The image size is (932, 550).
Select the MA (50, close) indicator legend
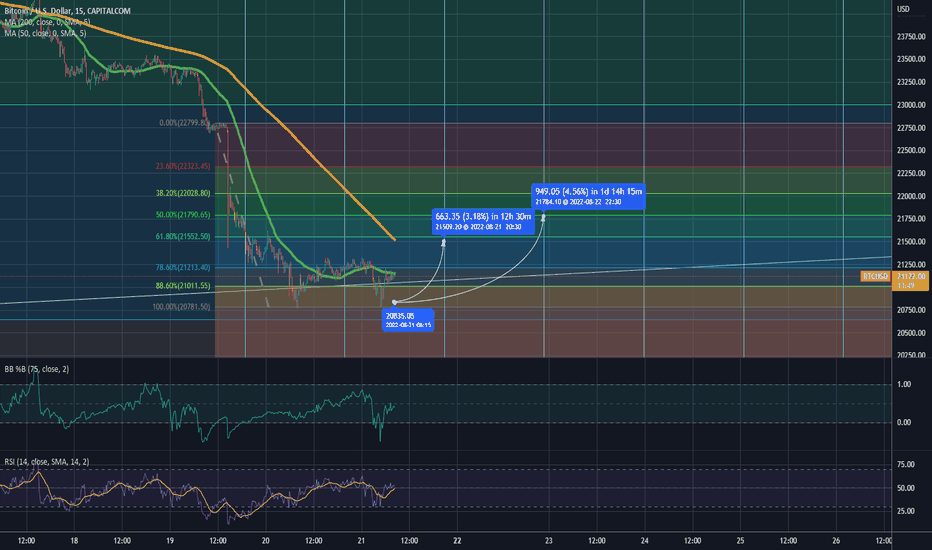pos(45,33)
